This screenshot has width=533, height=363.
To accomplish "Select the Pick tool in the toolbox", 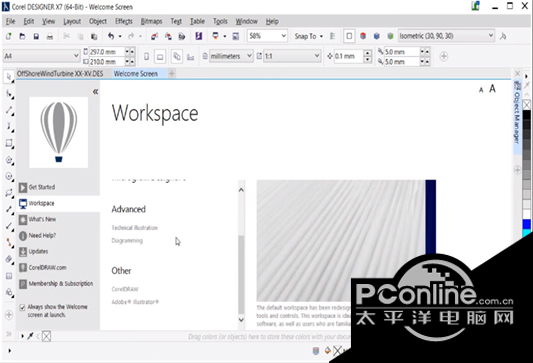I will pos(9,77).
